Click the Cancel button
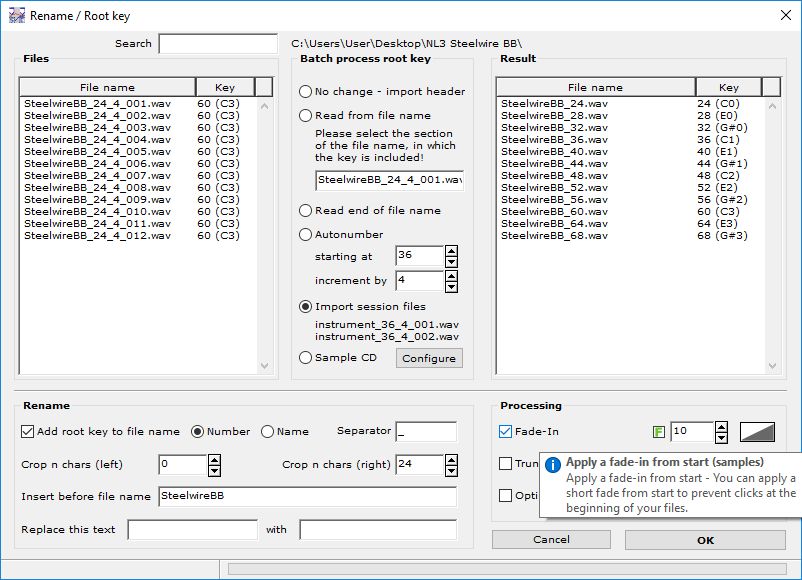This screenshot has height=580, width=802. [x=551, y=540]
